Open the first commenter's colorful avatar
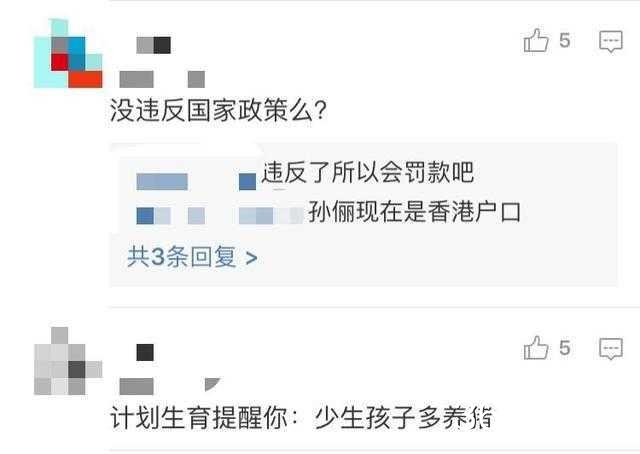The height and width of the screenshot is (454, 640). coord(68,53)
